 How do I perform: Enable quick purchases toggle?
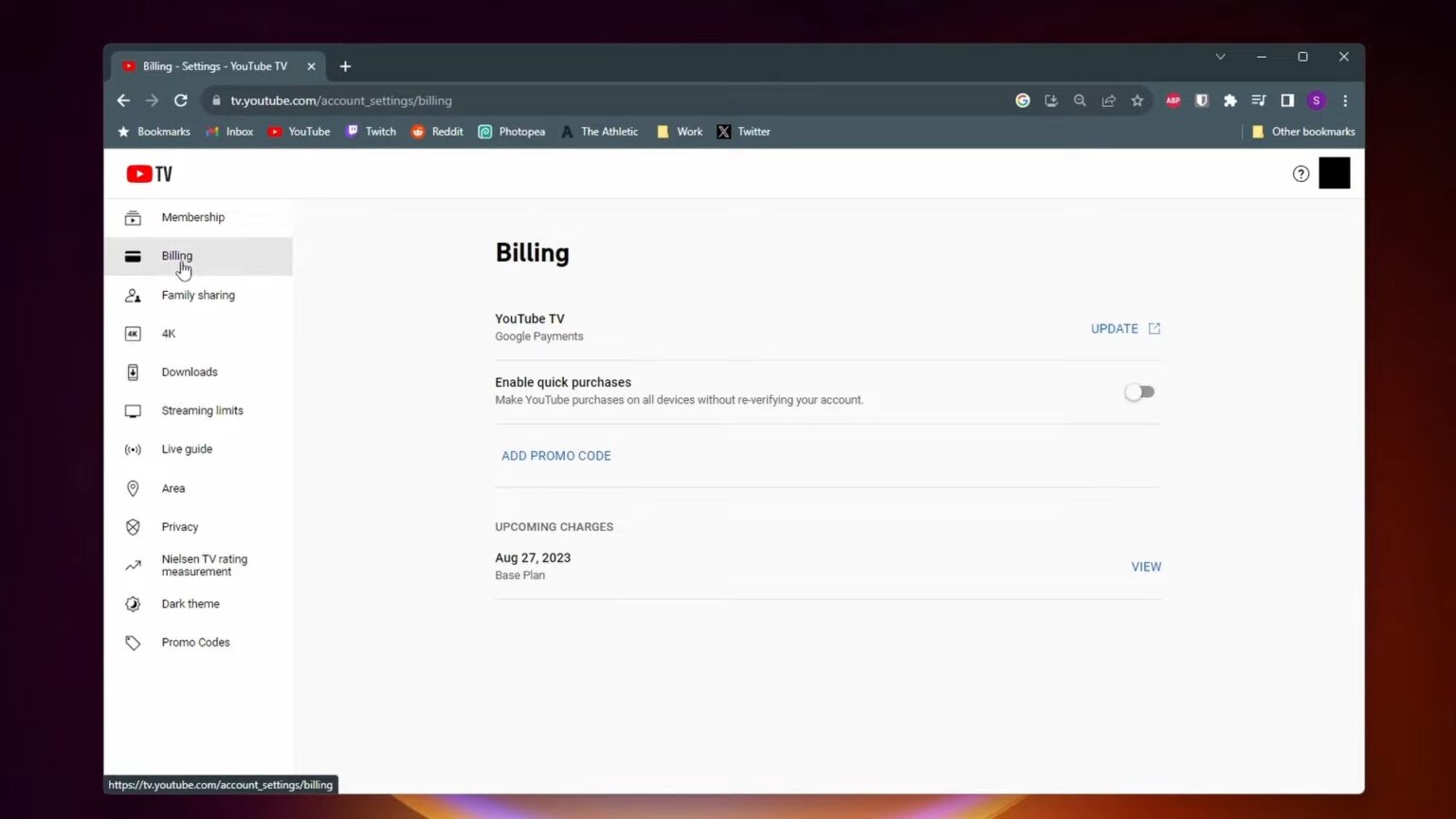pos(1139,391)
